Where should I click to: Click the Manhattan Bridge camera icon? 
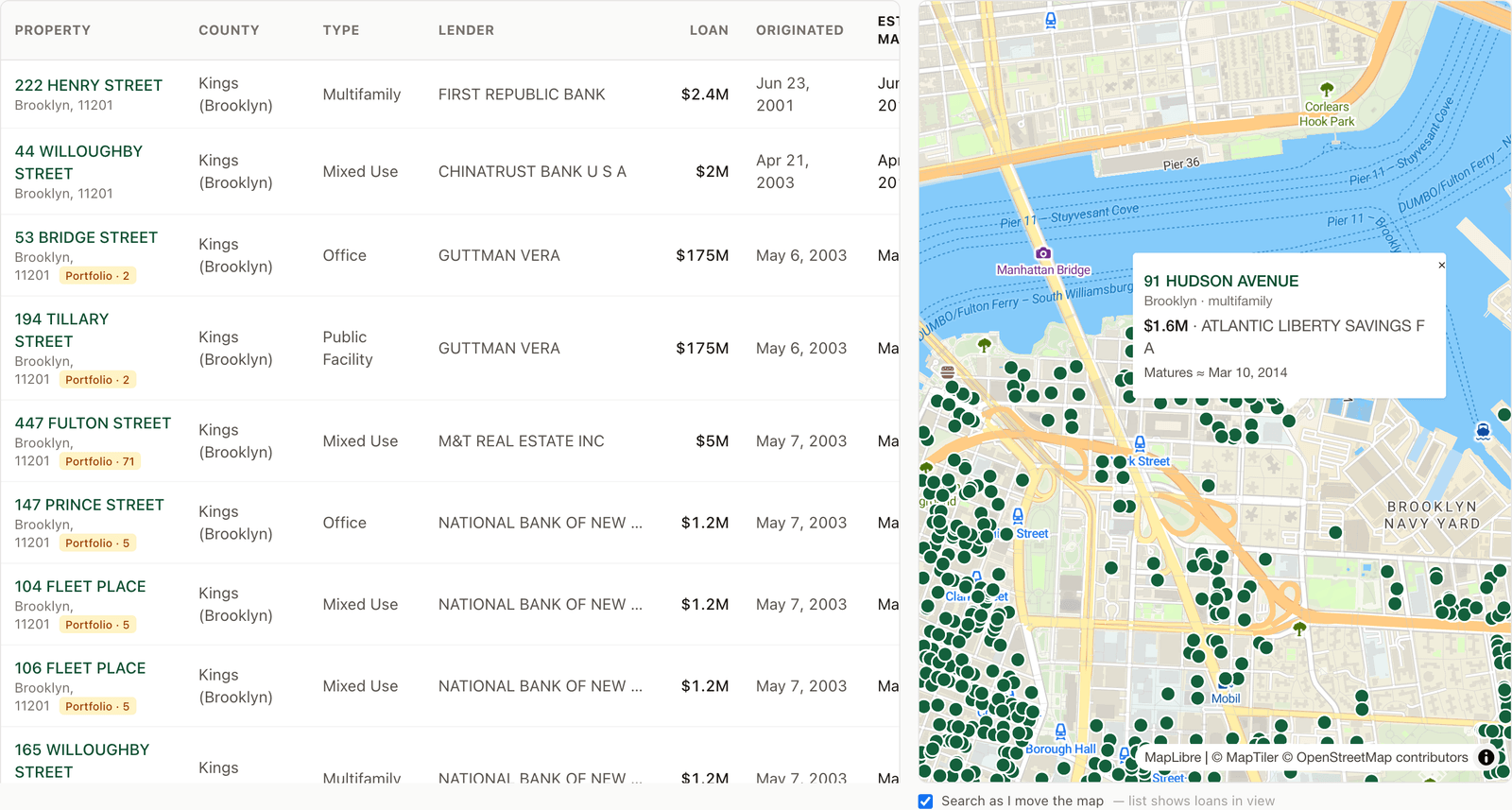[1043, 253]
